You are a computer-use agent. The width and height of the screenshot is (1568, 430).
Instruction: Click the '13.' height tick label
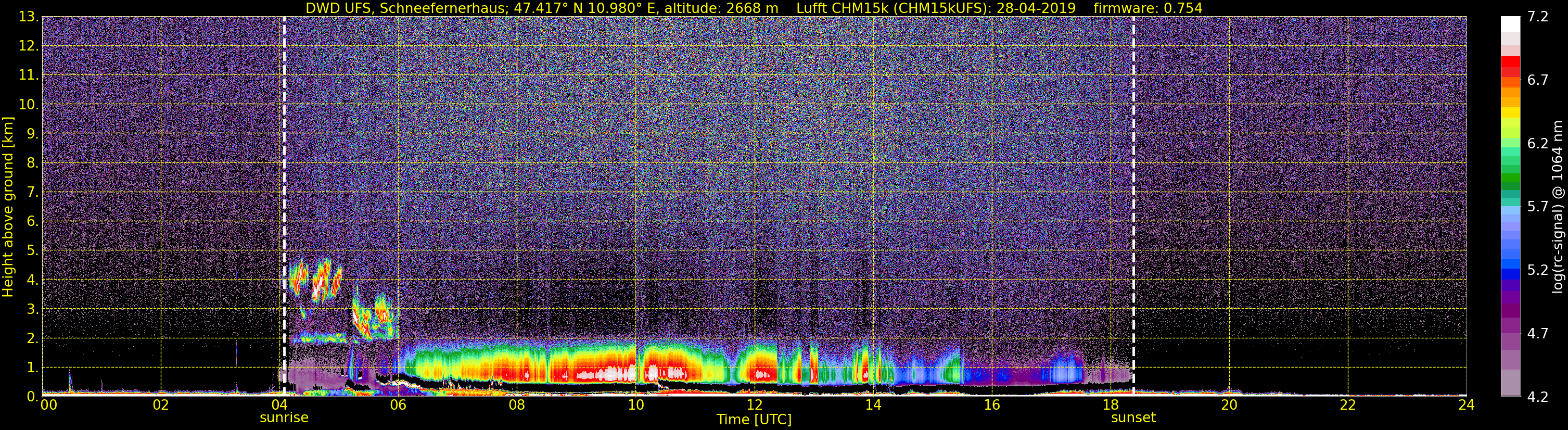pos(29,17)
